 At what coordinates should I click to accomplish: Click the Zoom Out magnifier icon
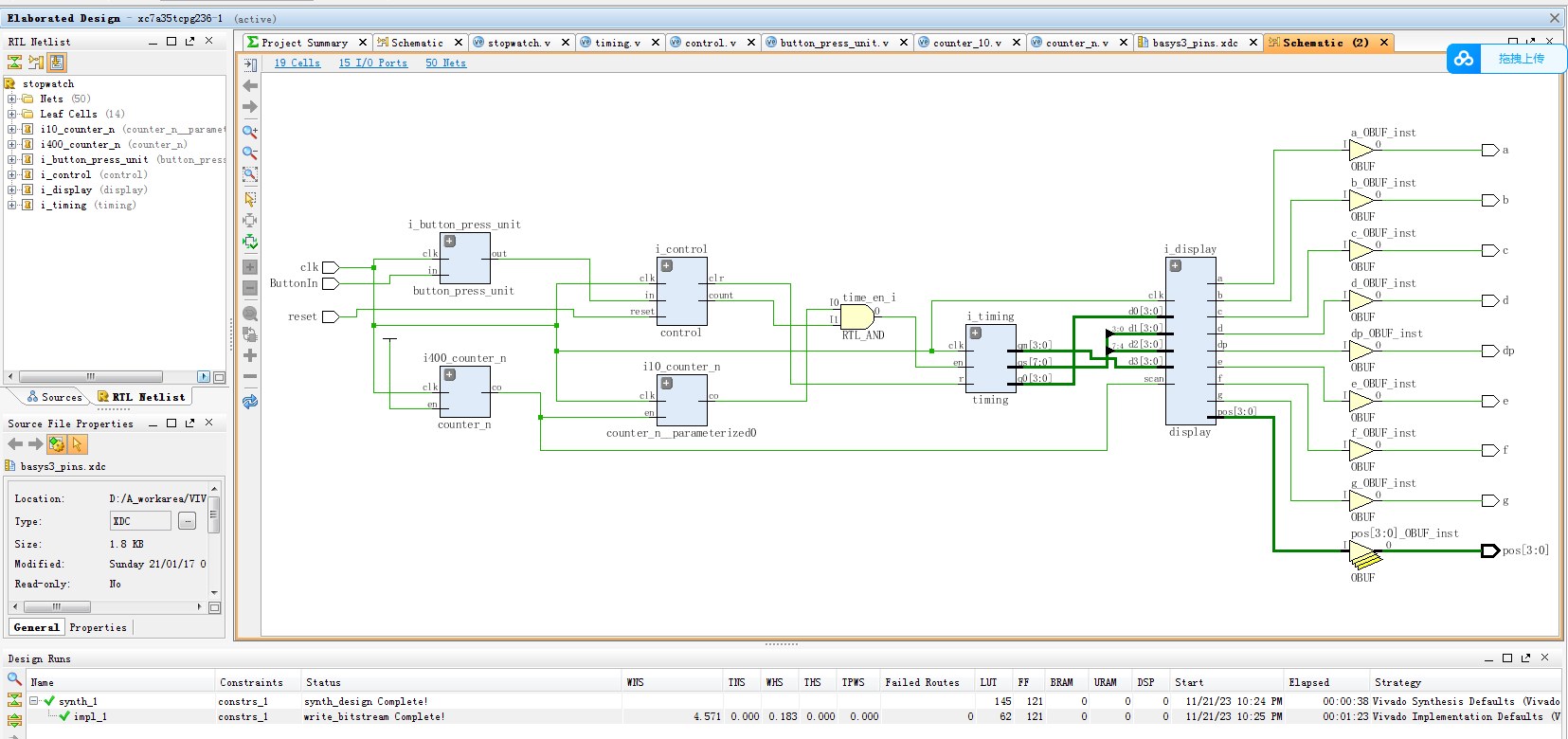pos(250,153)
